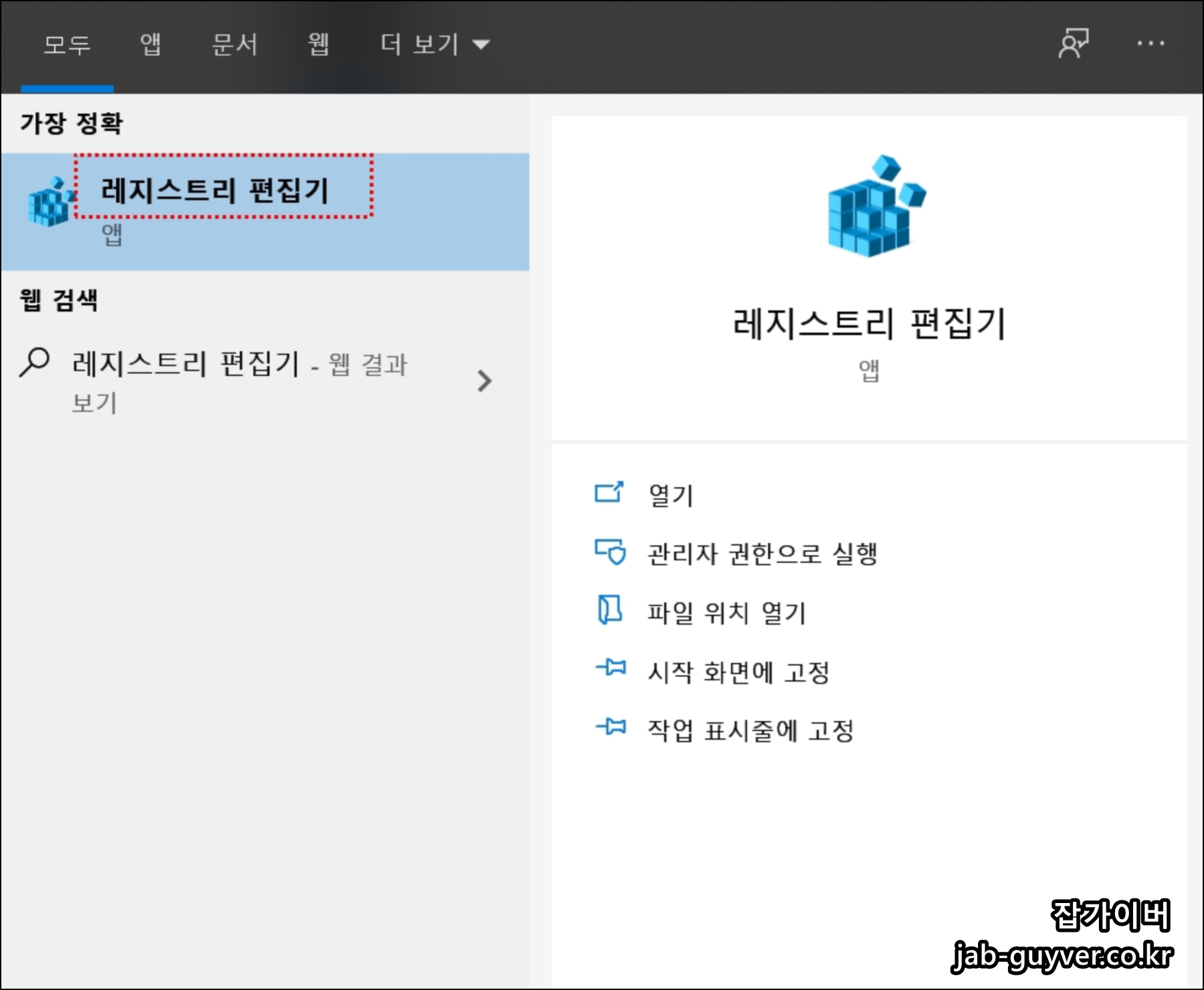Click the shield icon for admin run

click(610, 552)
